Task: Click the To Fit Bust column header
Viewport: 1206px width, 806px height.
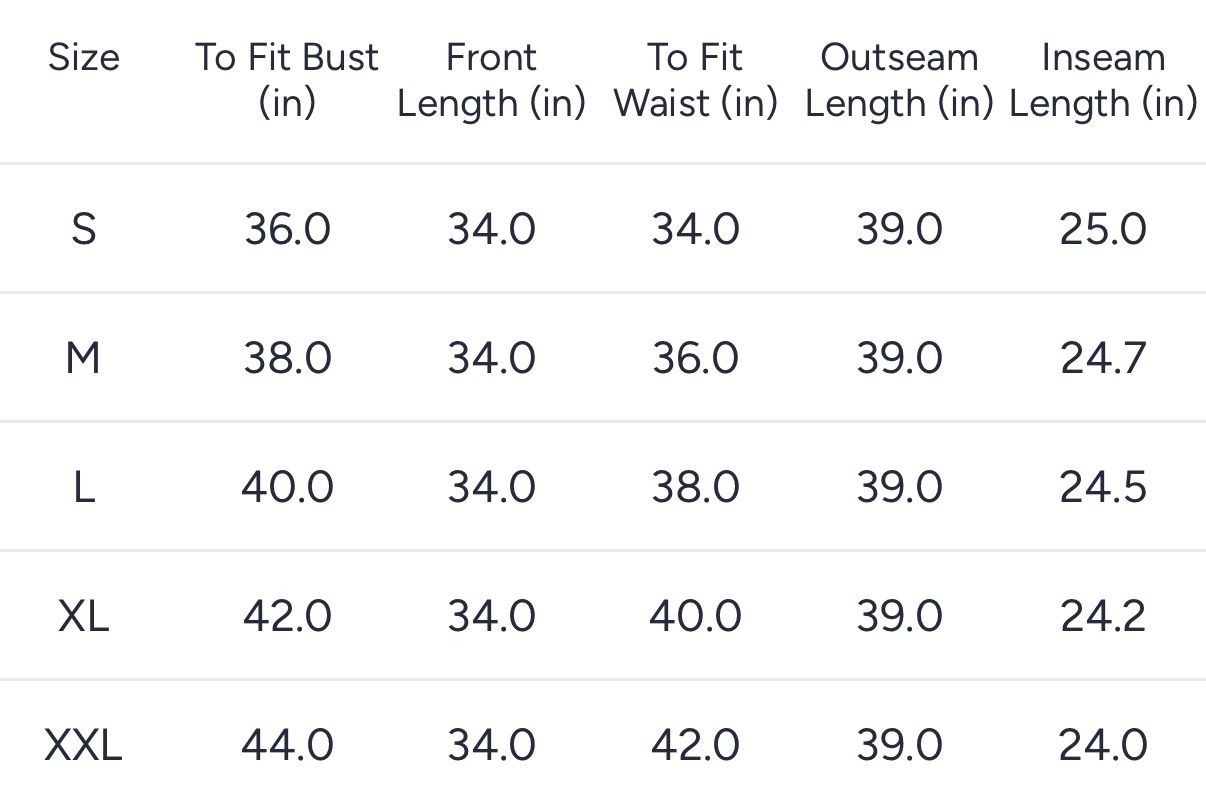Action: (x=287, y=80)
